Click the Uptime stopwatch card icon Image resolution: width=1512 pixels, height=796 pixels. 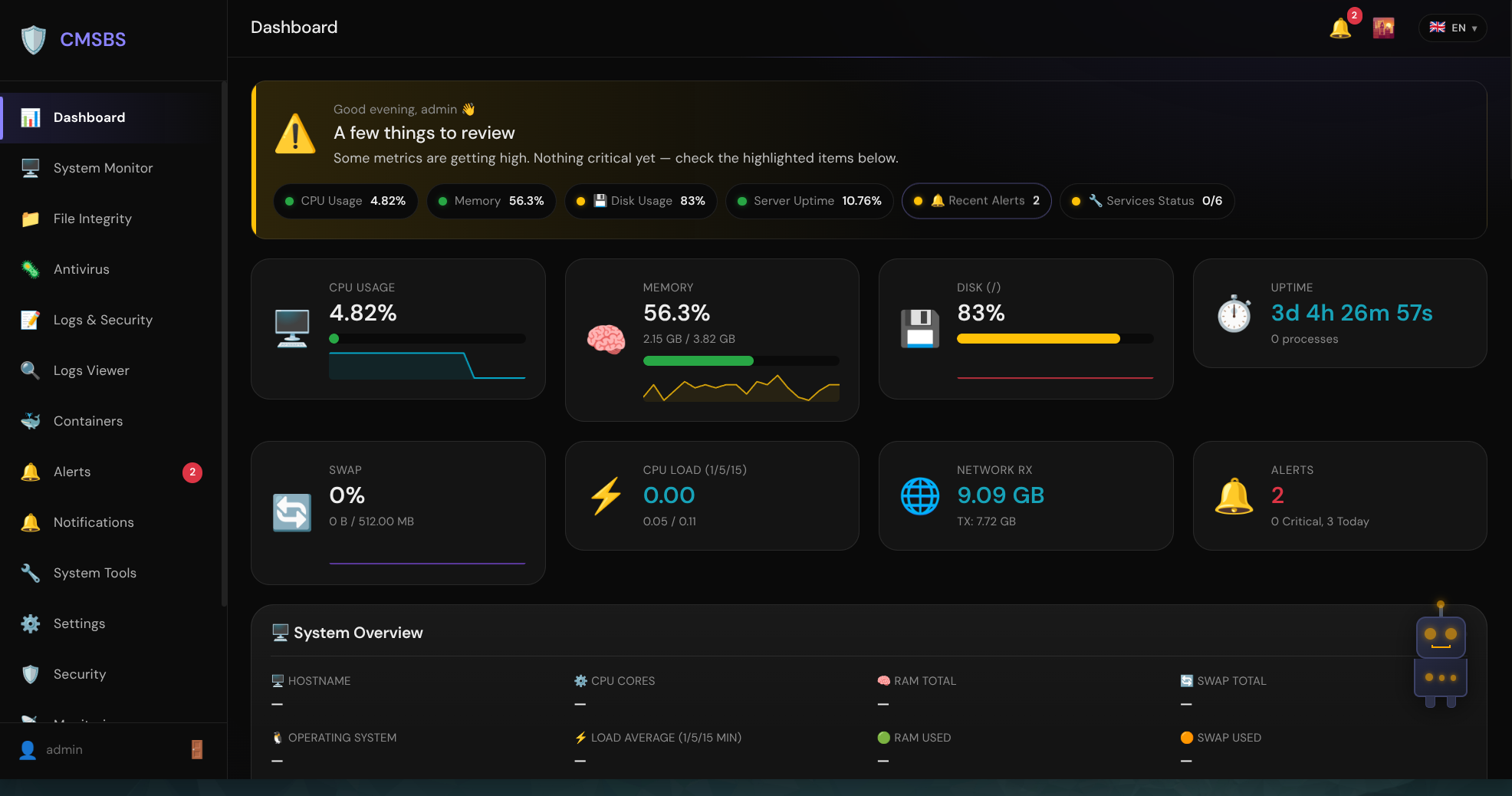pos(1234,313)
